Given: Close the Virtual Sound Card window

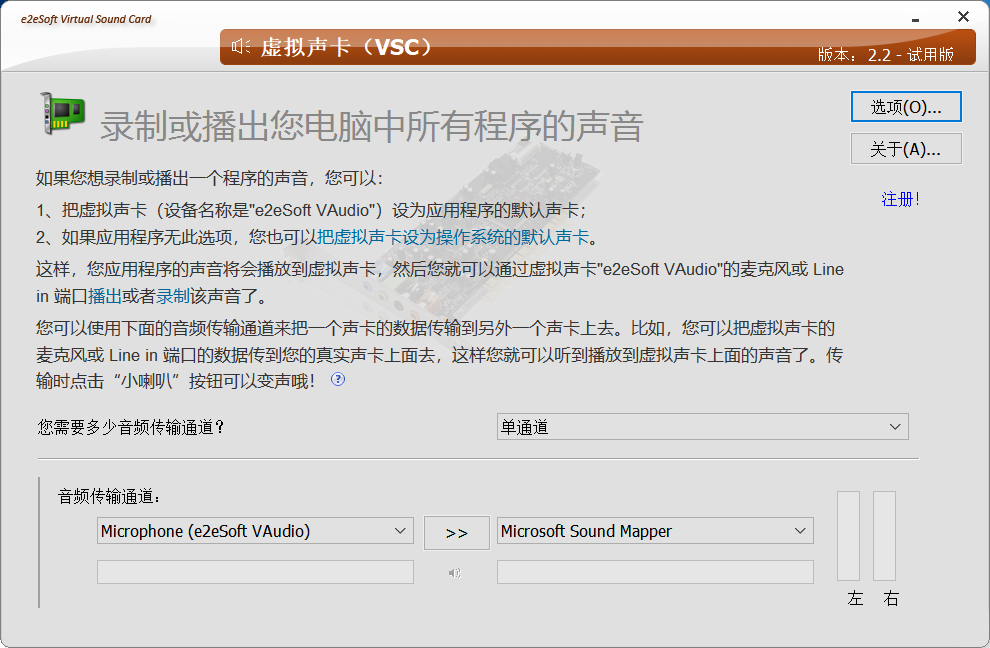Looking at the screenshot, I should (963, 16).
